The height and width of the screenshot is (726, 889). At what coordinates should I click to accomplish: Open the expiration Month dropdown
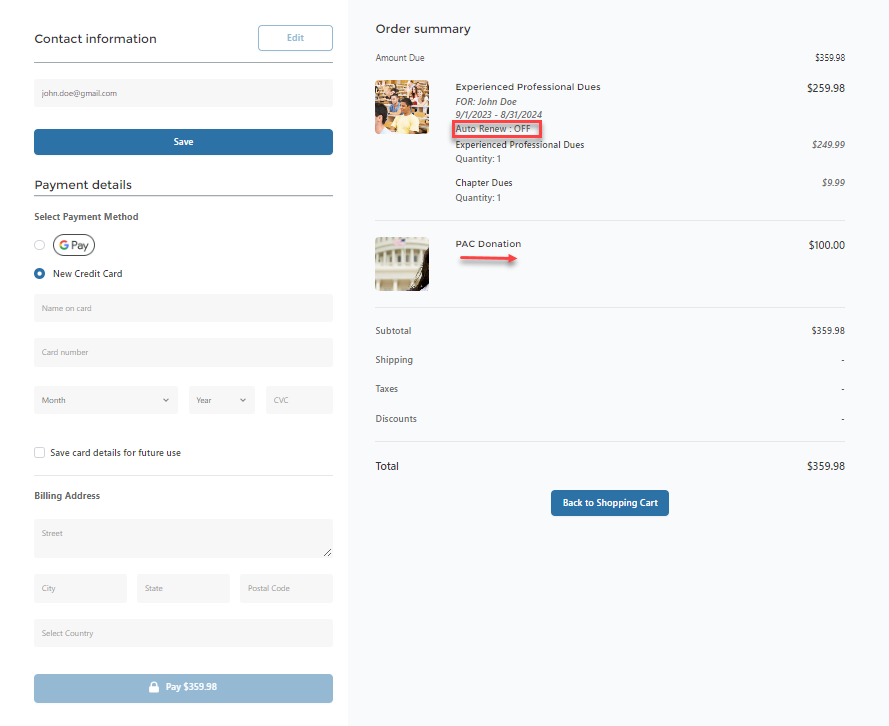point(105,400)
